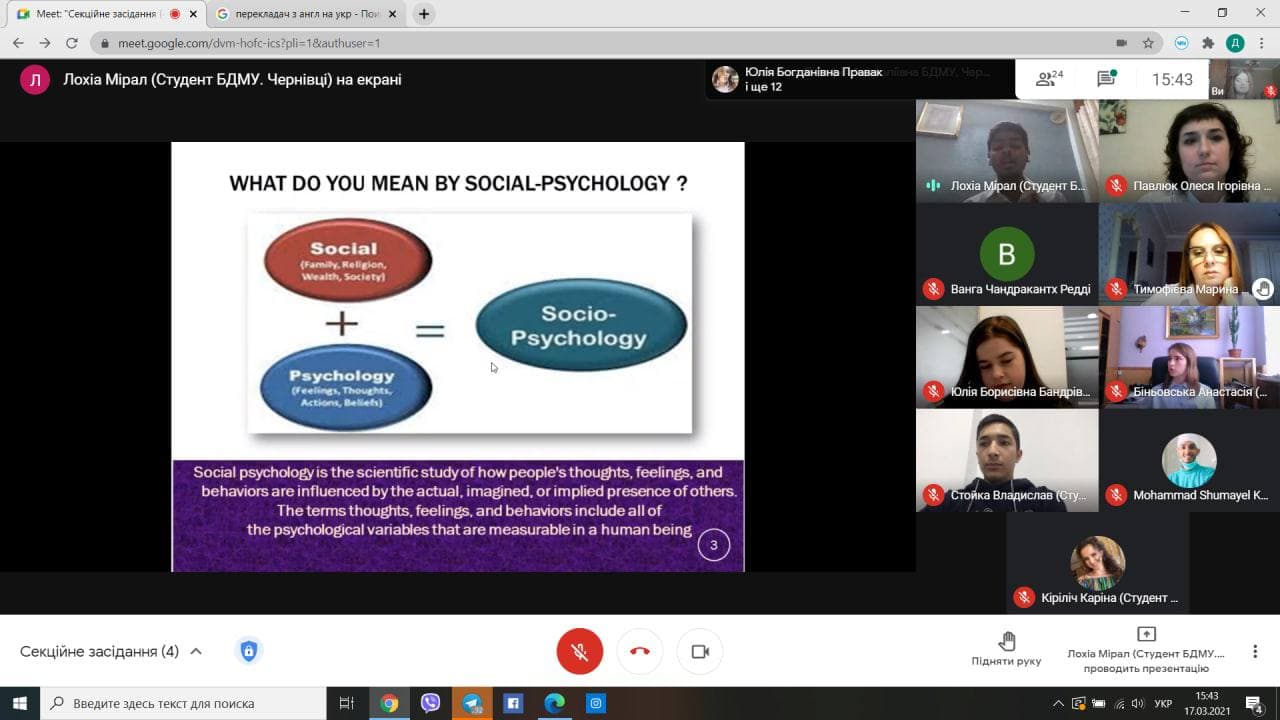Viewport: 1280px width, 720px height.
Task: Open Microsoft Edge from the taskbar
Action: 554,703
